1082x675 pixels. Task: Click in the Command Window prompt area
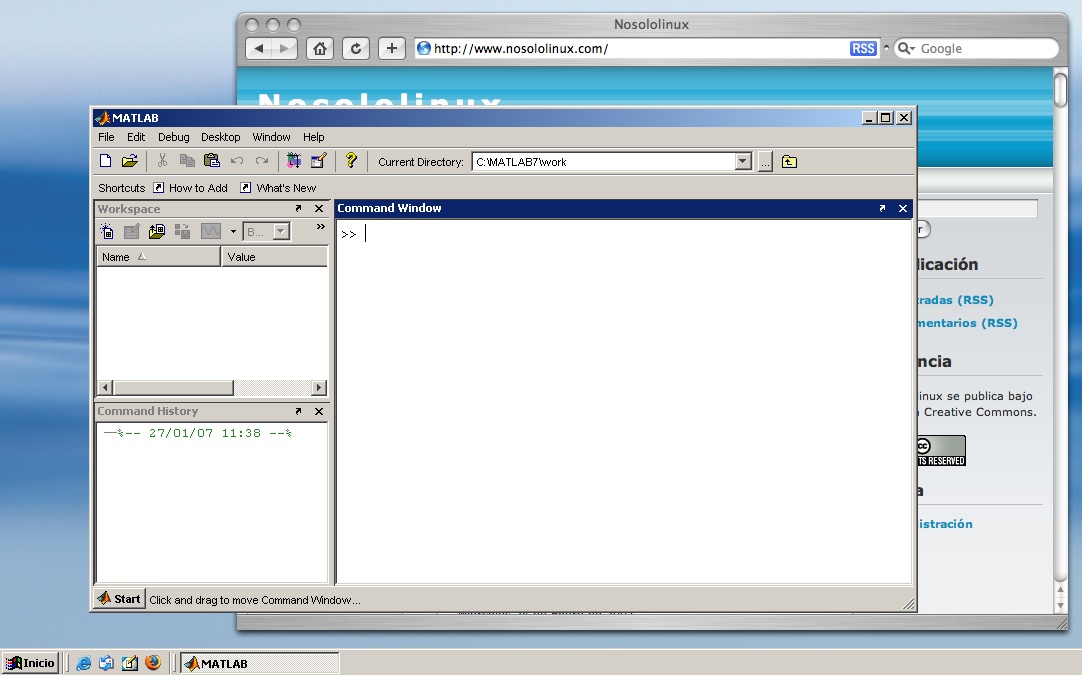point(623,402)
